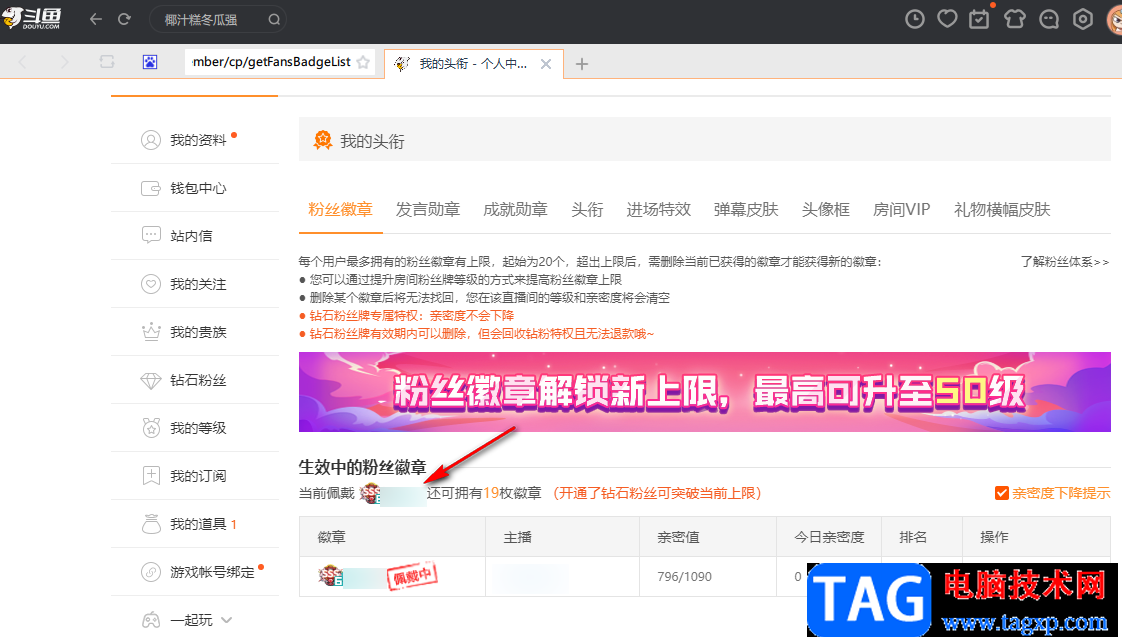Image resolution: width=1122 pixels, height=637 pixels.
Task: Click the tab bar refresh icon
Action: [x=107, y=62]
